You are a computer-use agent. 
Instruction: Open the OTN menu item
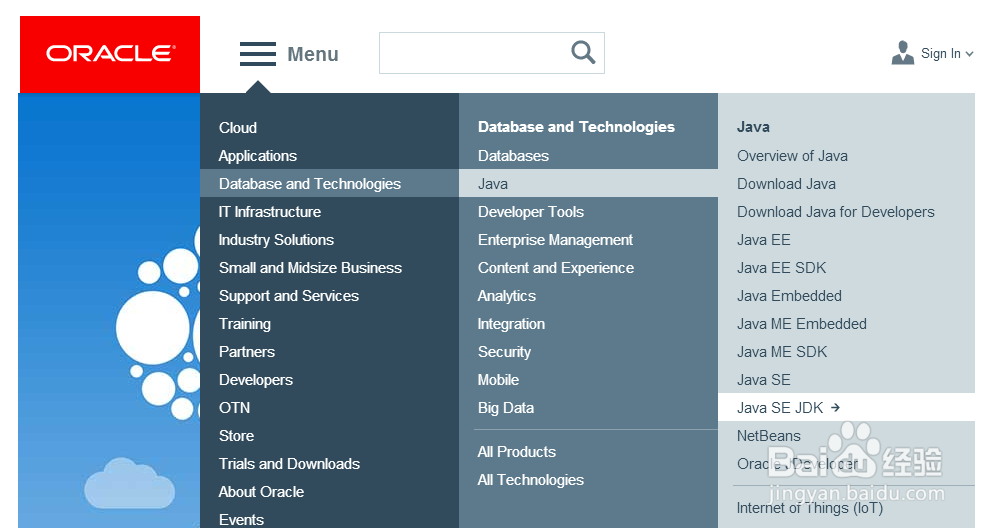(x=234, y=408)
